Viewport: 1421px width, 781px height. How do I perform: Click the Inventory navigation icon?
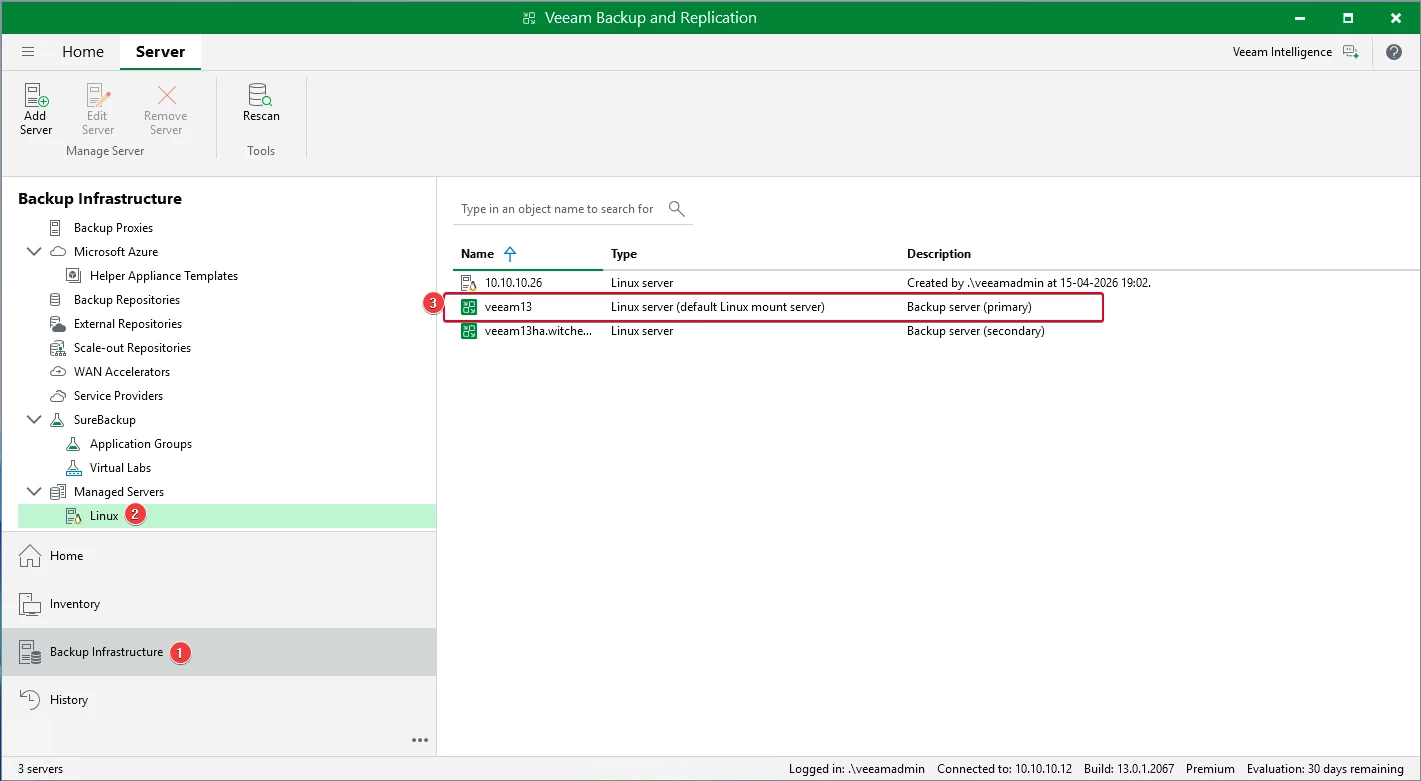[x=30, y=604]
